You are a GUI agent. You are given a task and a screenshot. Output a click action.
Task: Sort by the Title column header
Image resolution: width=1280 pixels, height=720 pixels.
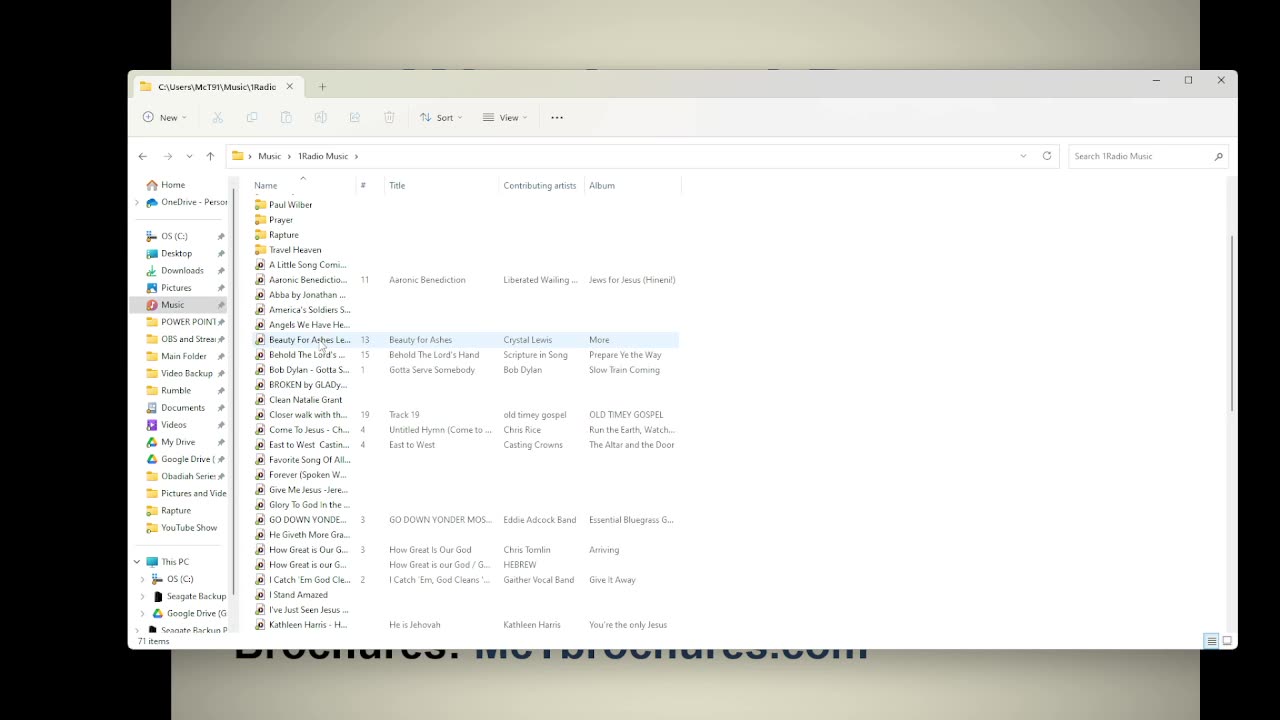coord(441,185)
